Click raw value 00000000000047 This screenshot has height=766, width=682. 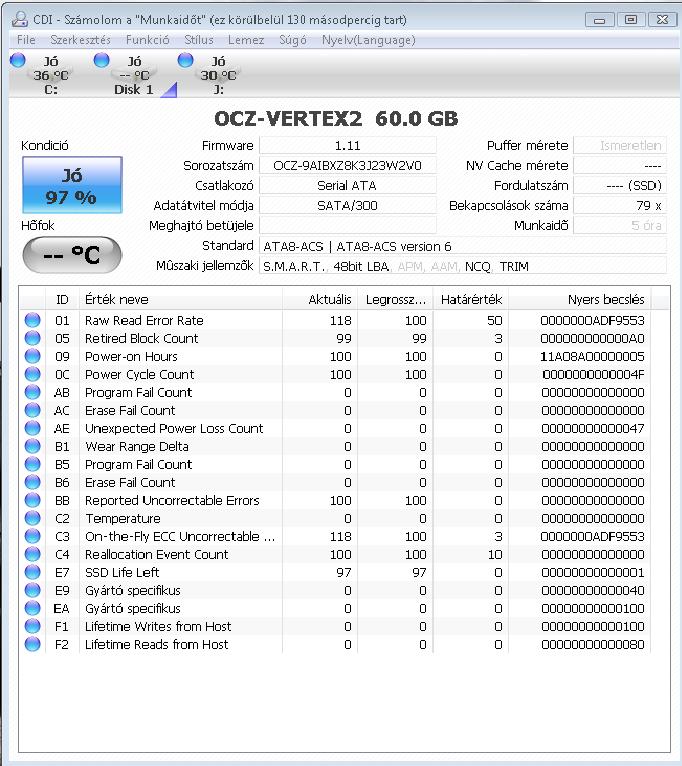pos(593,428)
